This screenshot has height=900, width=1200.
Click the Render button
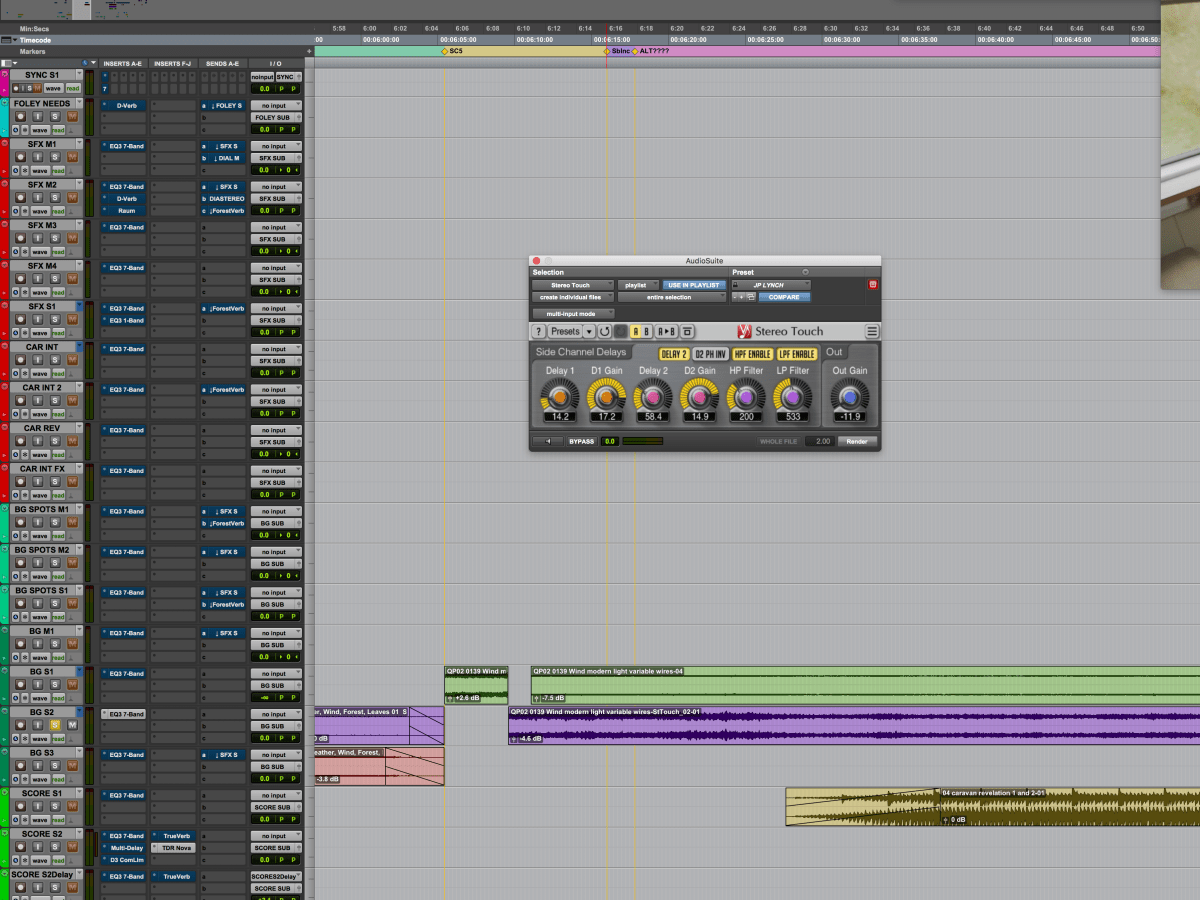pos(857,441)
